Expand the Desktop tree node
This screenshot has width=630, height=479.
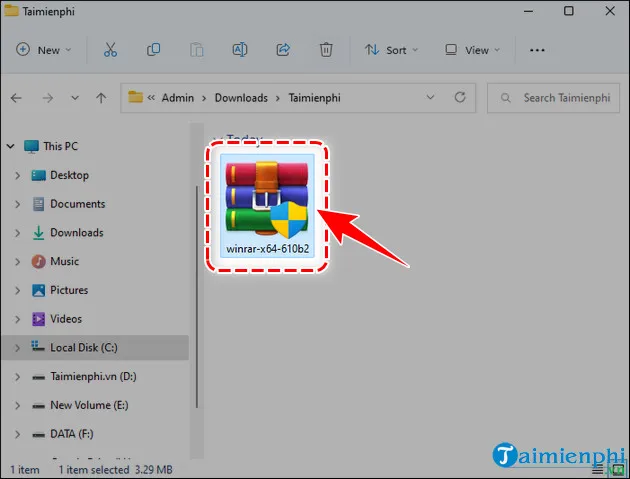click(x=17, y=175)
